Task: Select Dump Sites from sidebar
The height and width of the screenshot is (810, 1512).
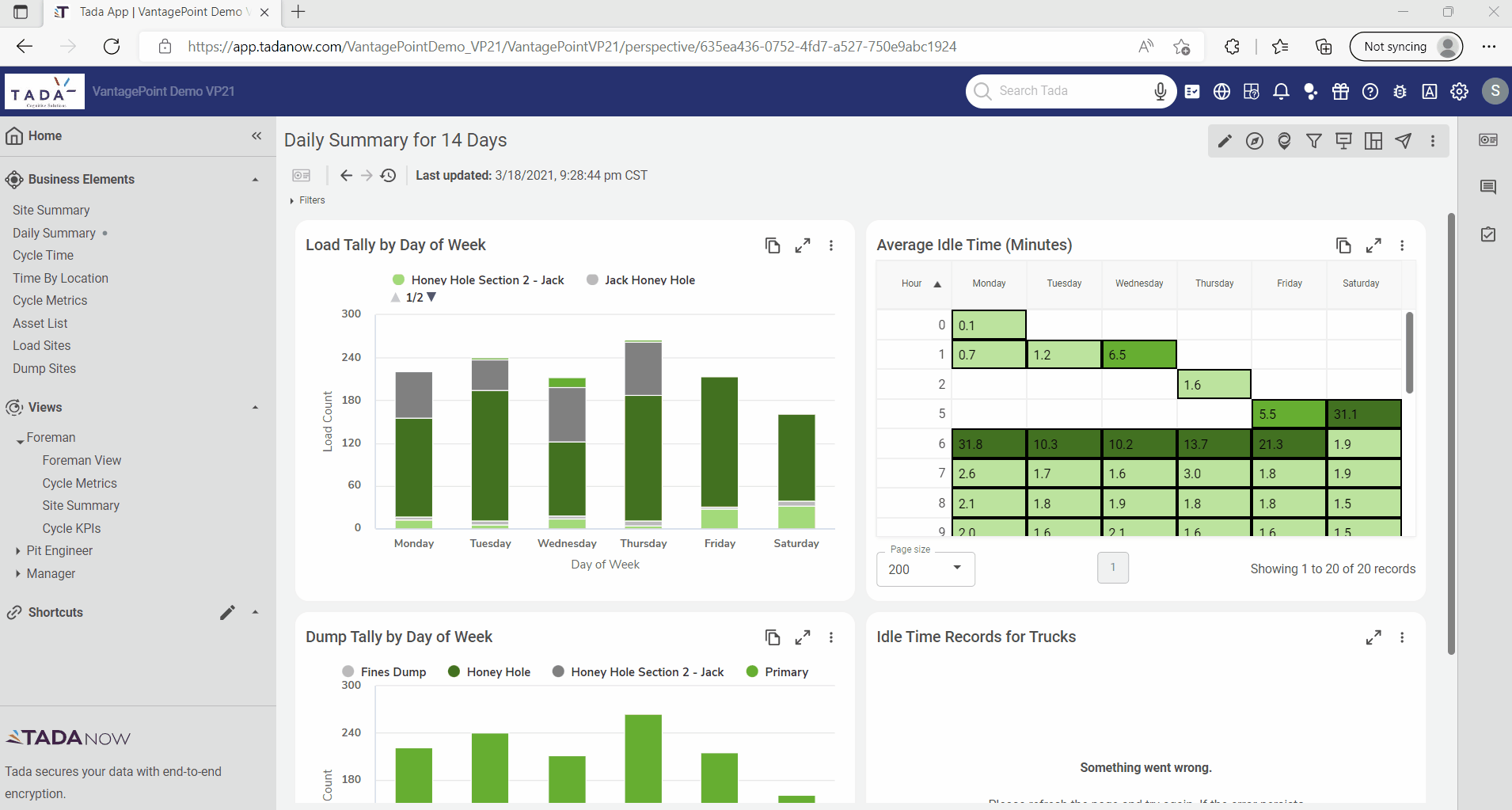Action: click(x=44, y=369)
